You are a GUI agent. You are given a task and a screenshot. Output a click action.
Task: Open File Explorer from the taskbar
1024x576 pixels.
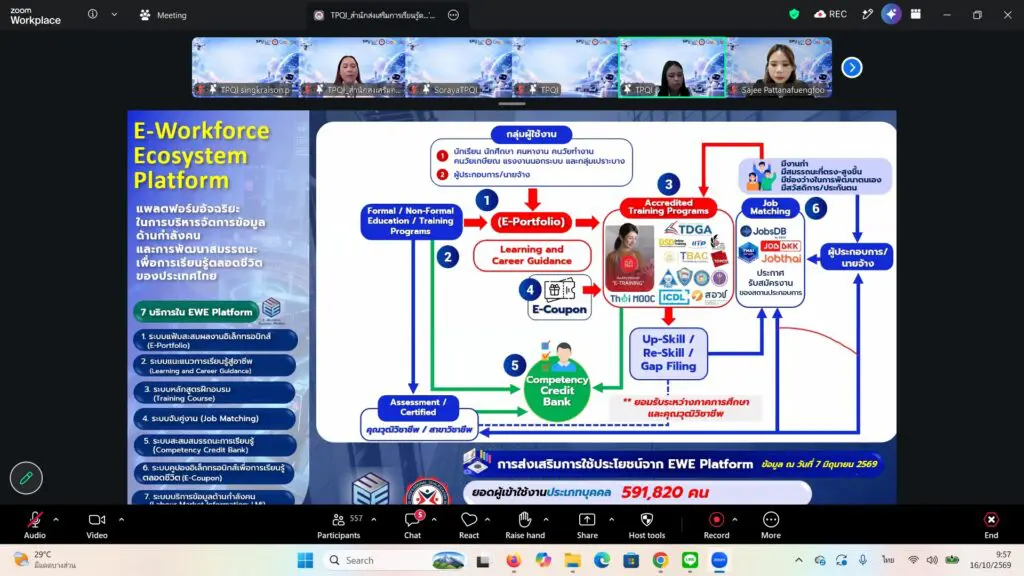[x=573, y=560]
